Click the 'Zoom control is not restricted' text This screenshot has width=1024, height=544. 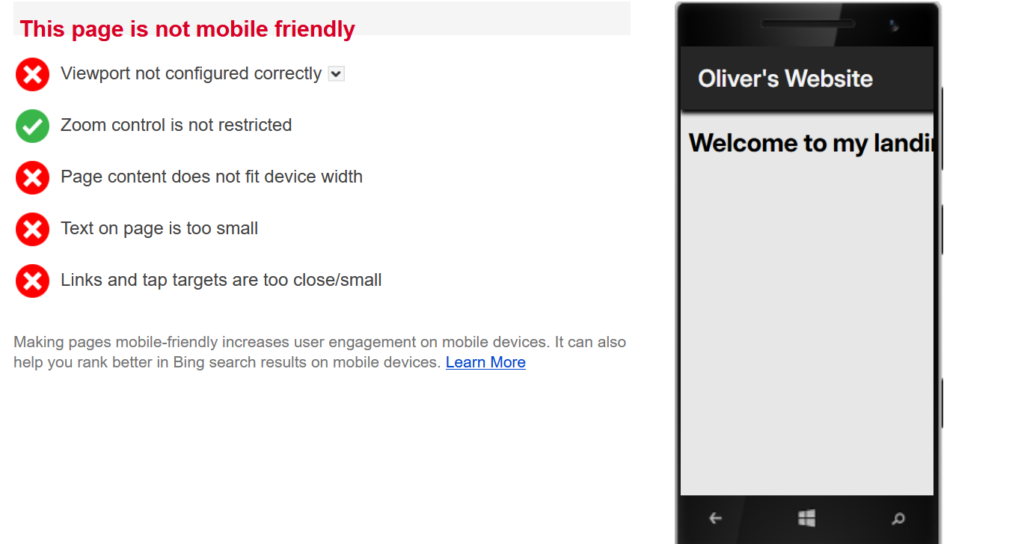coord(176,125)
